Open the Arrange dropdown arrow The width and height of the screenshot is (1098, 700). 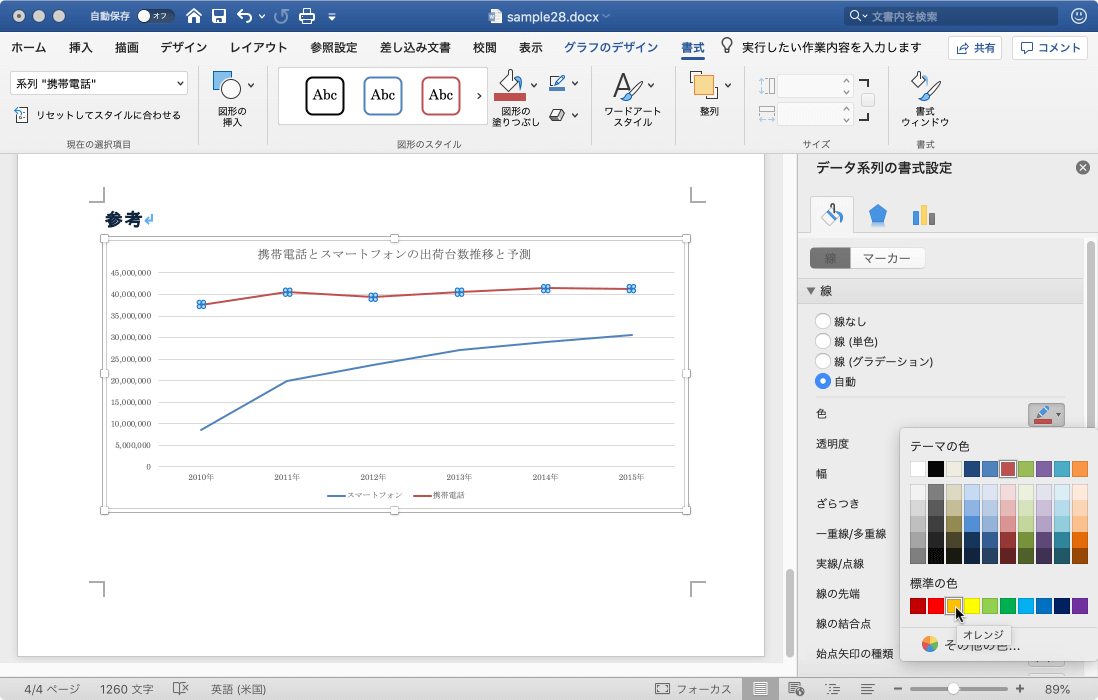[x=728, y=85]
